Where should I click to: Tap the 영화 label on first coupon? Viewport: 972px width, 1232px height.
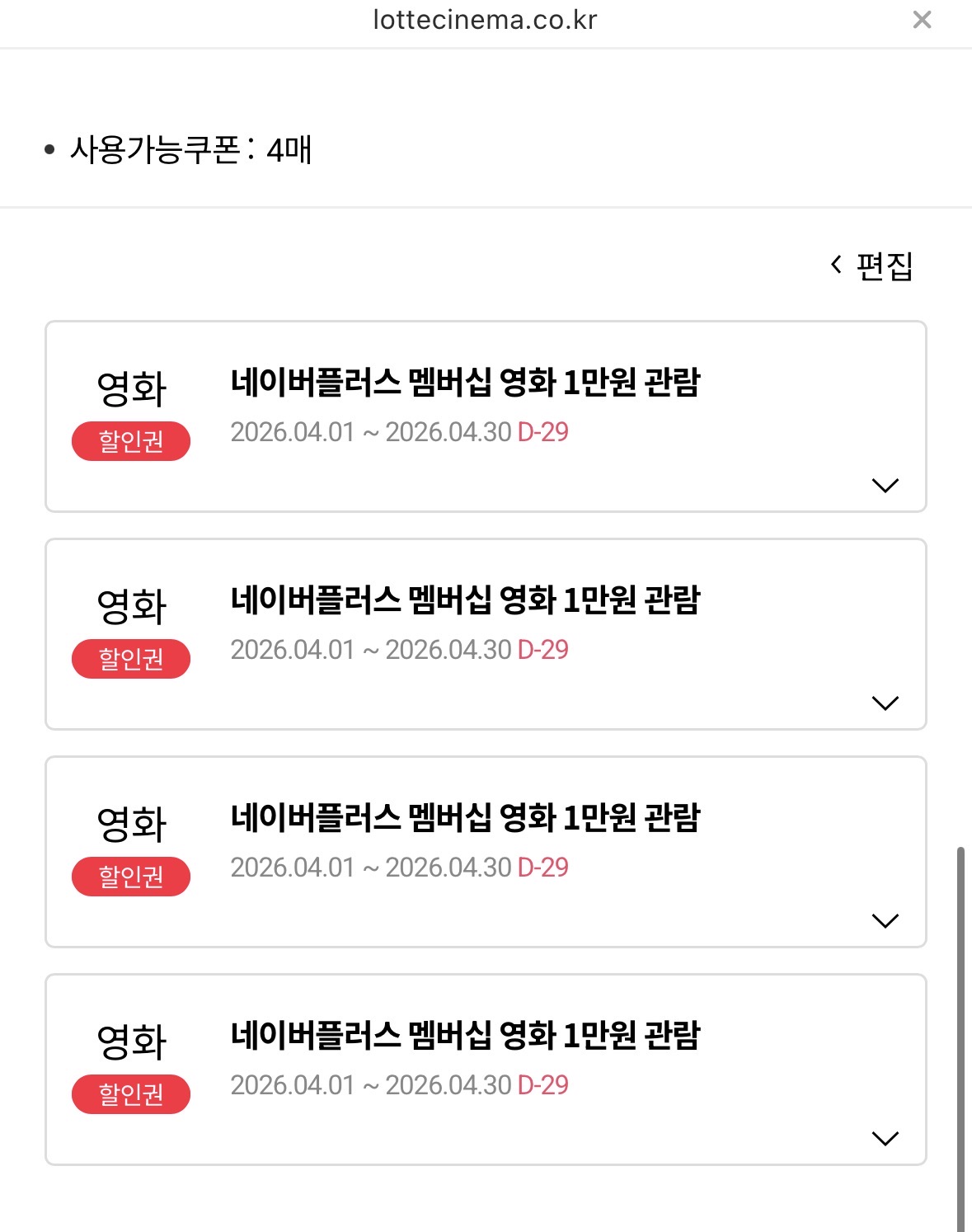coord(131,388)
